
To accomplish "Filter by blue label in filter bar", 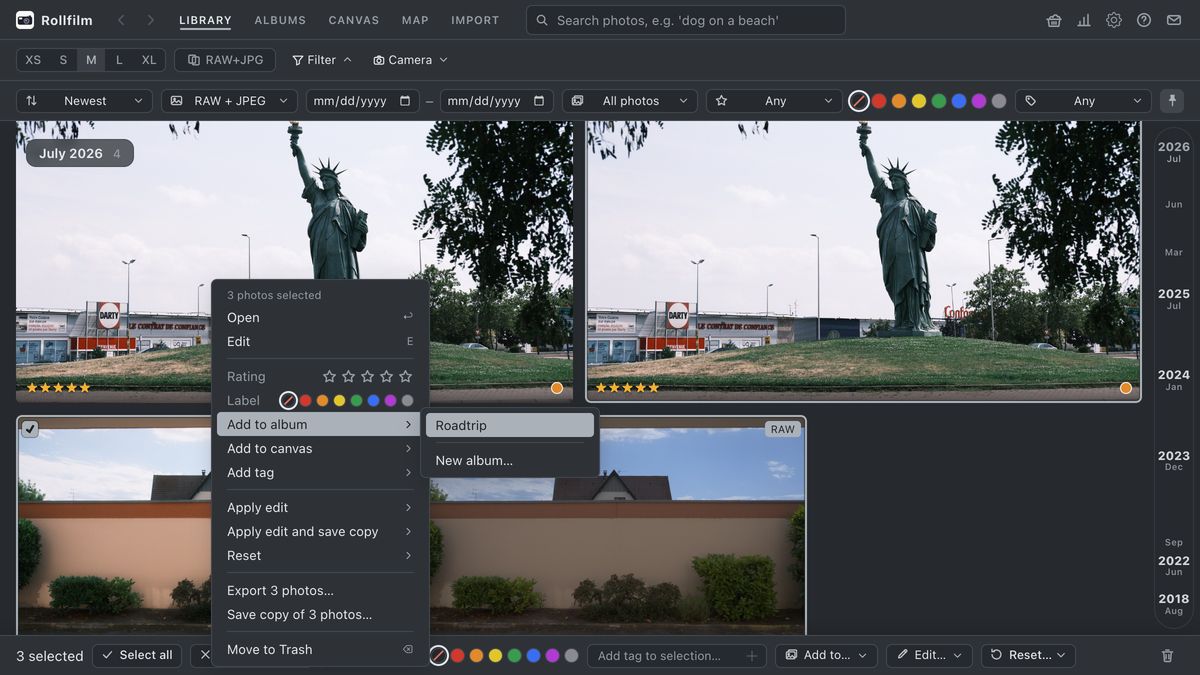I will tap(959, 101).
